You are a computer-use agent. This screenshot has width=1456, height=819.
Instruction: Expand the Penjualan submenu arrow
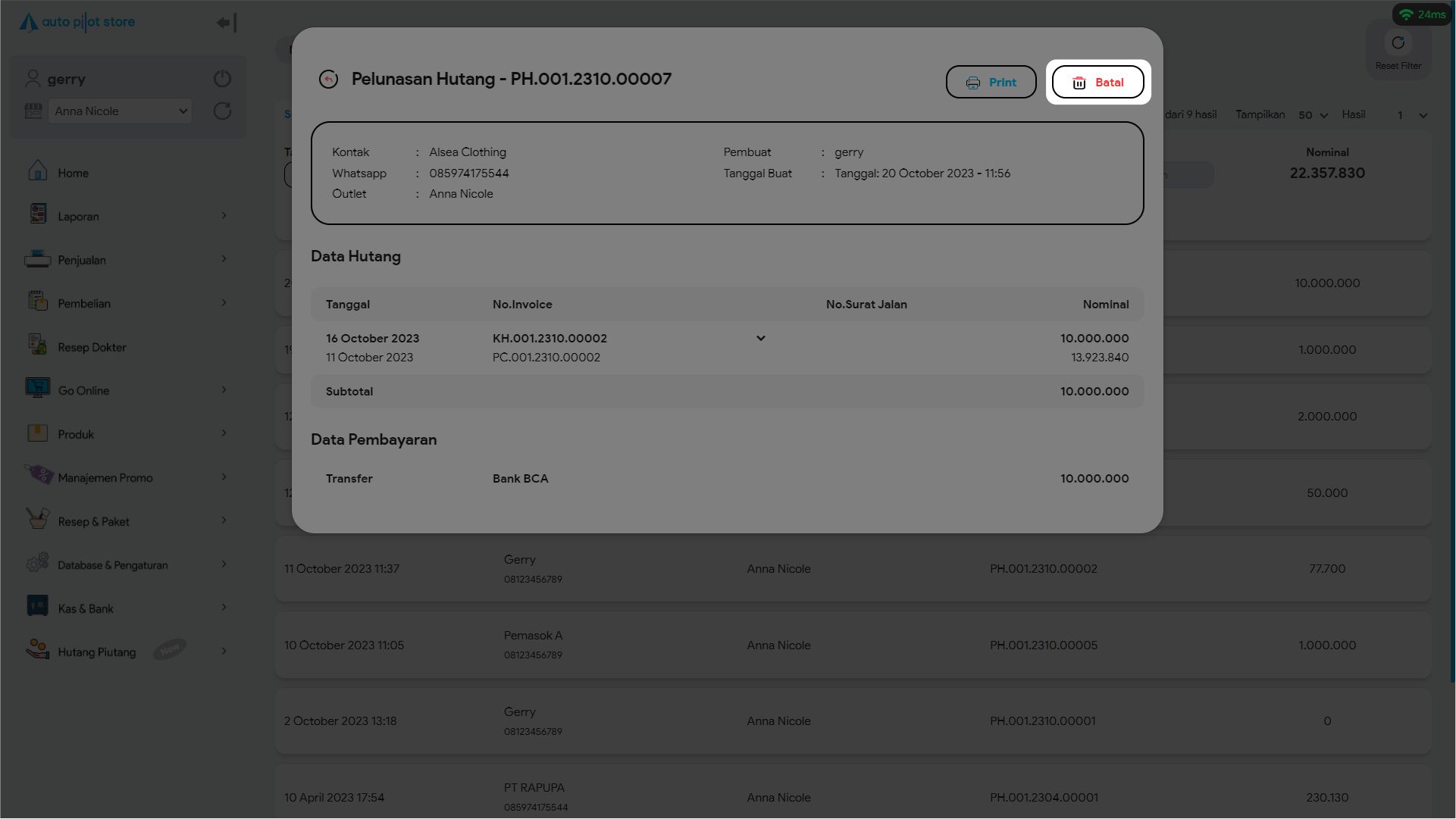(224, 259)
